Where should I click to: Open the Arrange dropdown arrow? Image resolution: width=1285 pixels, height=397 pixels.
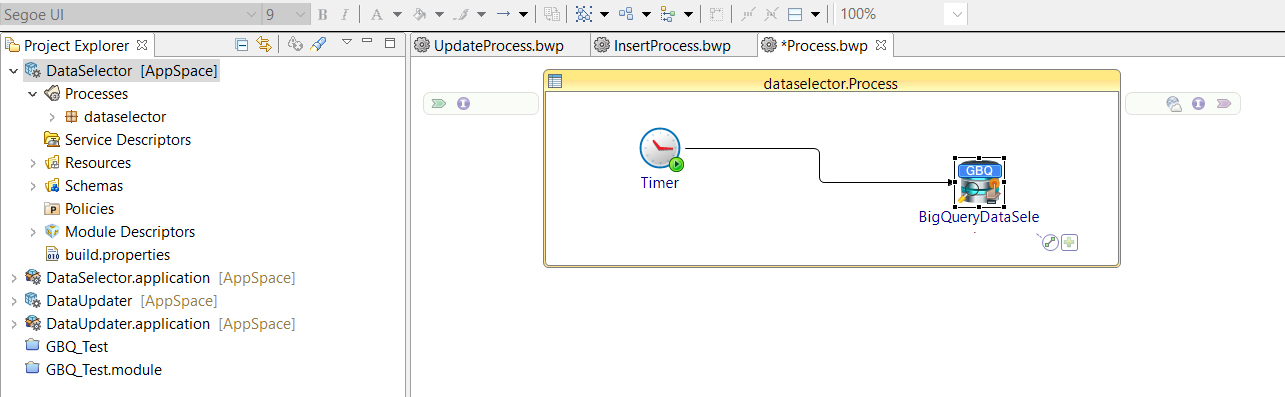pyautogui.click(x=646, y=15)
